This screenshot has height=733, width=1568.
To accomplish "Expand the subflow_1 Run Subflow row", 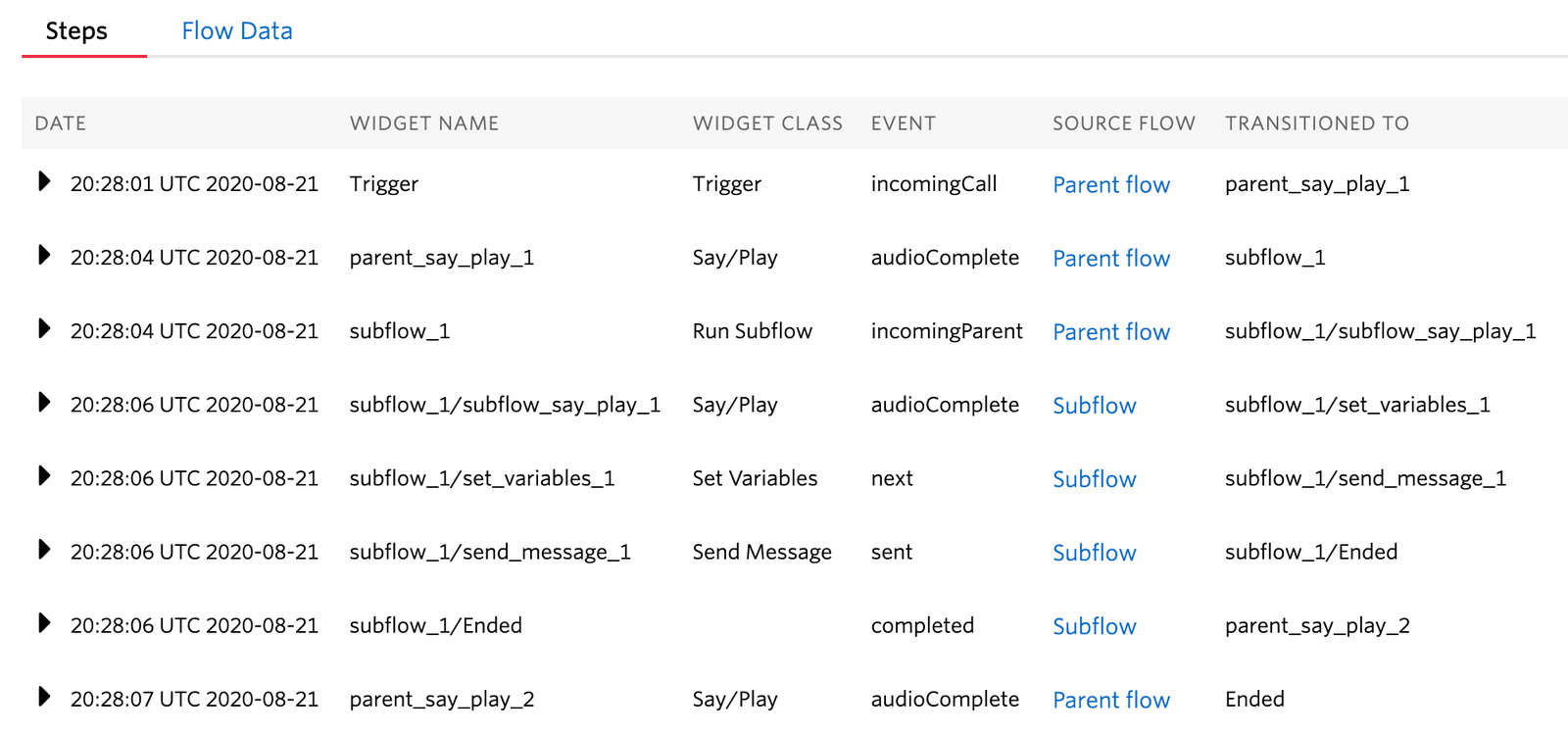I will [44, 329].
